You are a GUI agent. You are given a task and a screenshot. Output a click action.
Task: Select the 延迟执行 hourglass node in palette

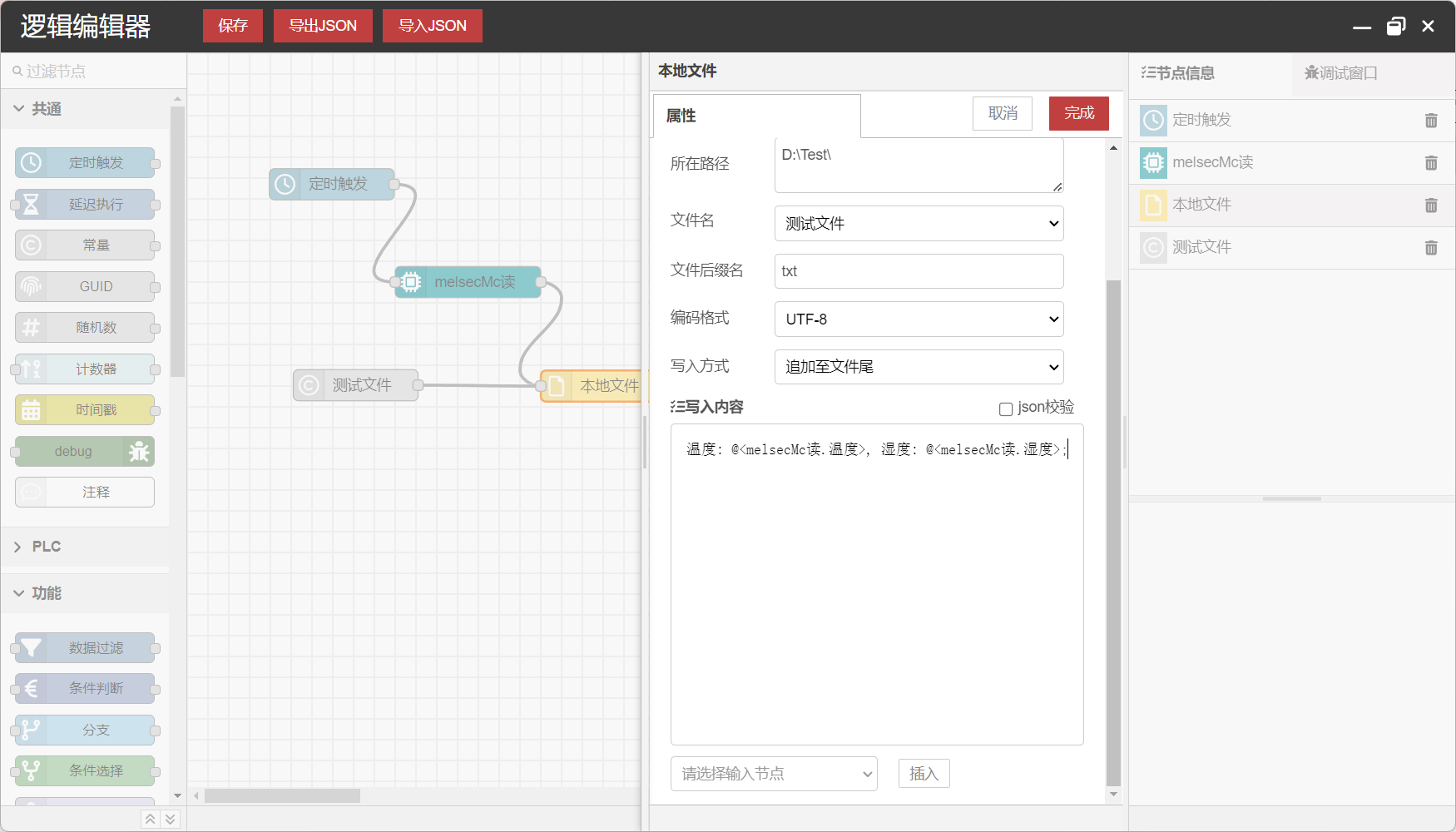pos(85,205)
